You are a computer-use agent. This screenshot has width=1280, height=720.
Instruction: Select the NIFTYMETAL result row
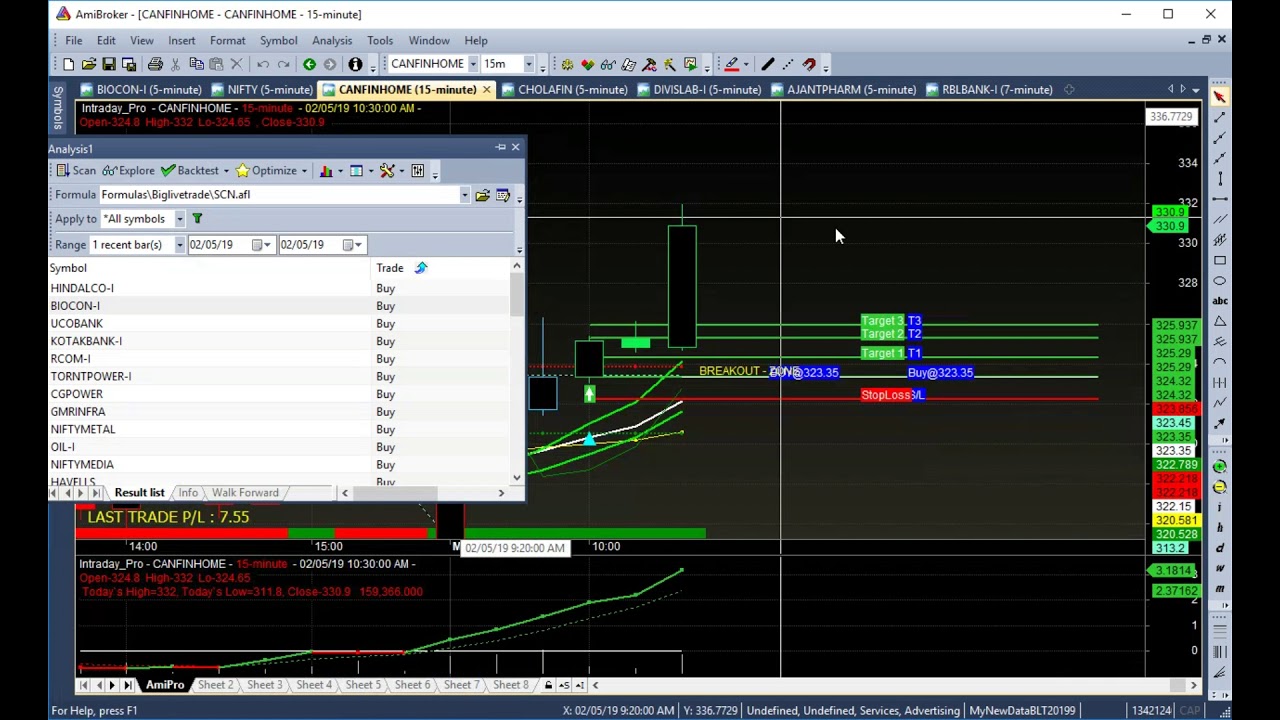pyautogui.click(x=279, y=430)
